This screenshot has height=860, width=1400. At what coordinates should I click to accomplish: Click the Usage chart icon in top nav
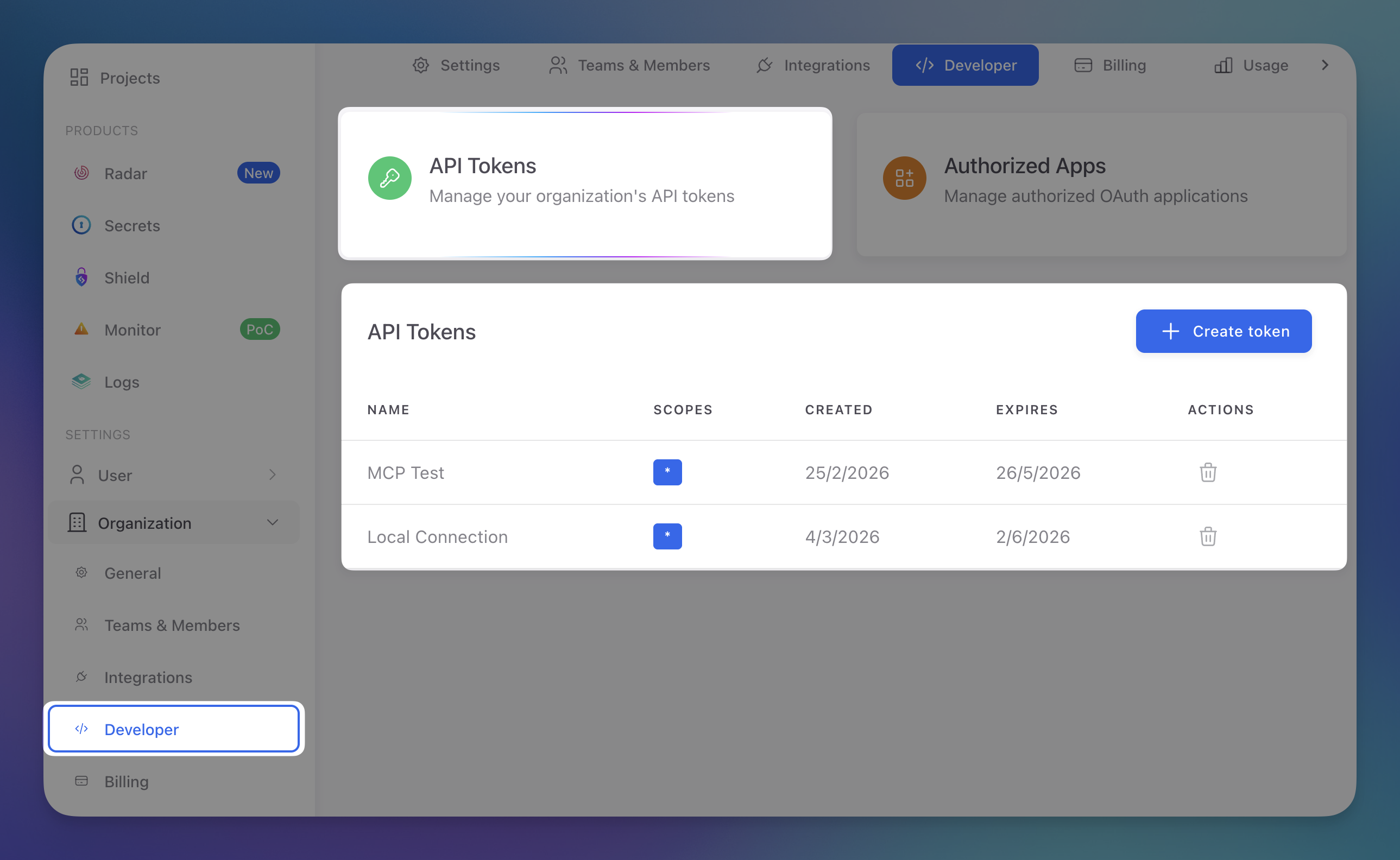[1223, 65]
